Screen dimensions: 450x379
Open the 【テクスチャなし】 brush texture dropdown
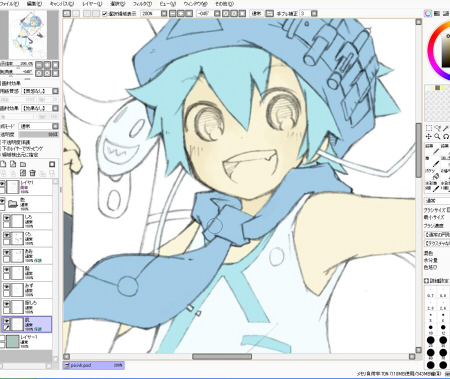pyautogui.click(x=437, y=243)
